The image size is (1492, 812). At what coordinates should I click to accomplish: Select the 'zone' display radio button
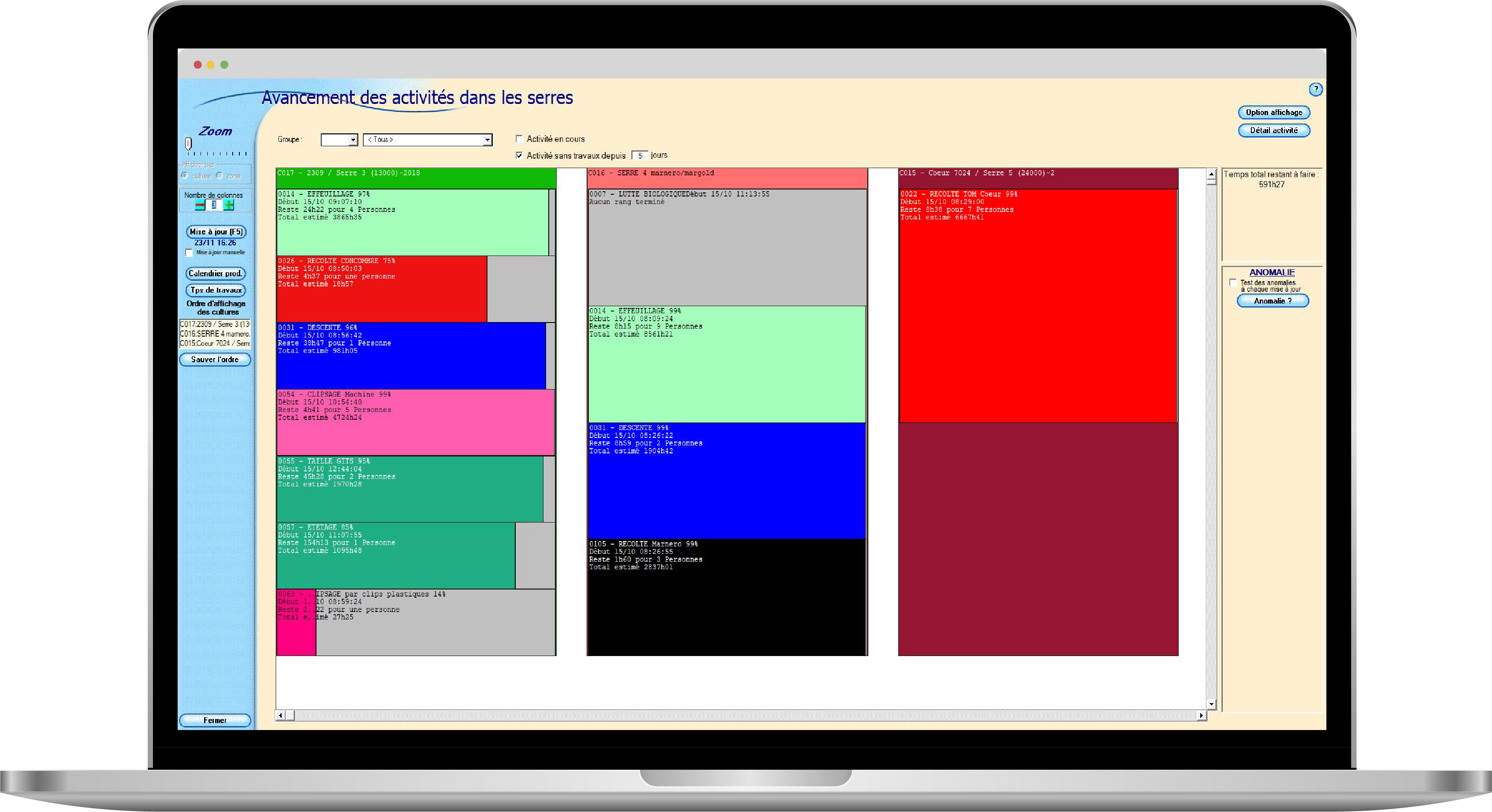pyautogui.click(x=219, y=175)
